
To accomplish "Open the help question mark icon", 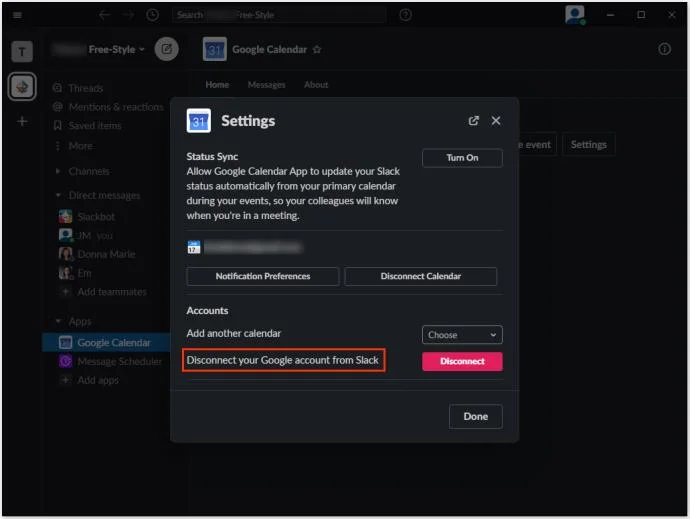I will click(405, 15).
